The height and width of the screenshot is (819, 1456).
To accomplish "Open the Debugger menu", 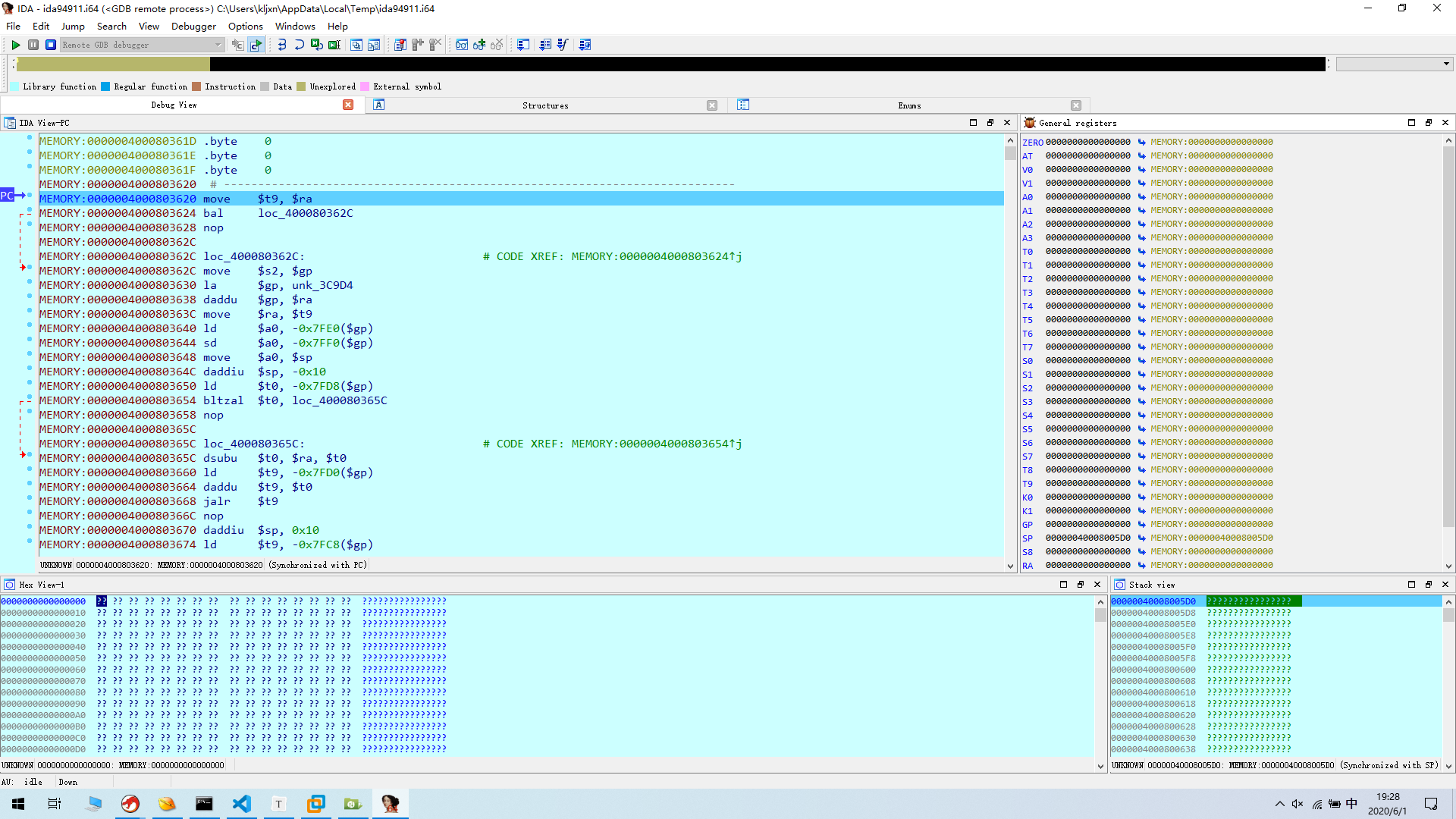I will (x=193, y=26).
